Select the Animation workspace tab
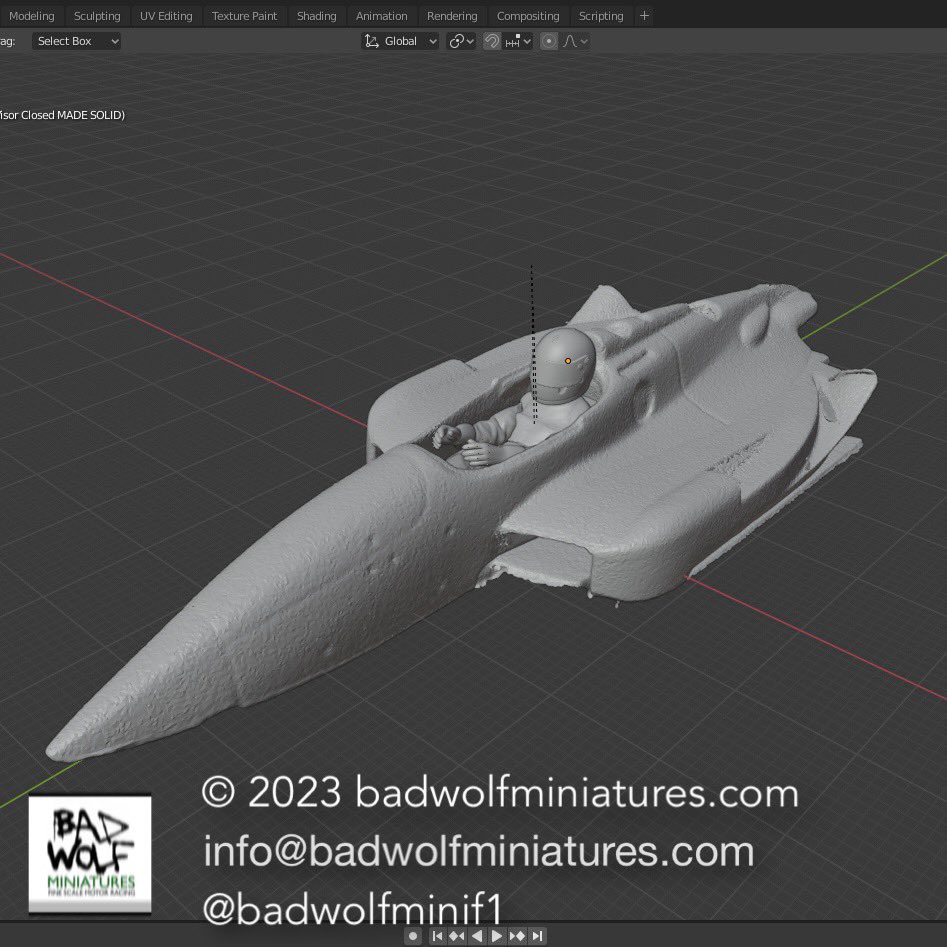 pos(381,16)
